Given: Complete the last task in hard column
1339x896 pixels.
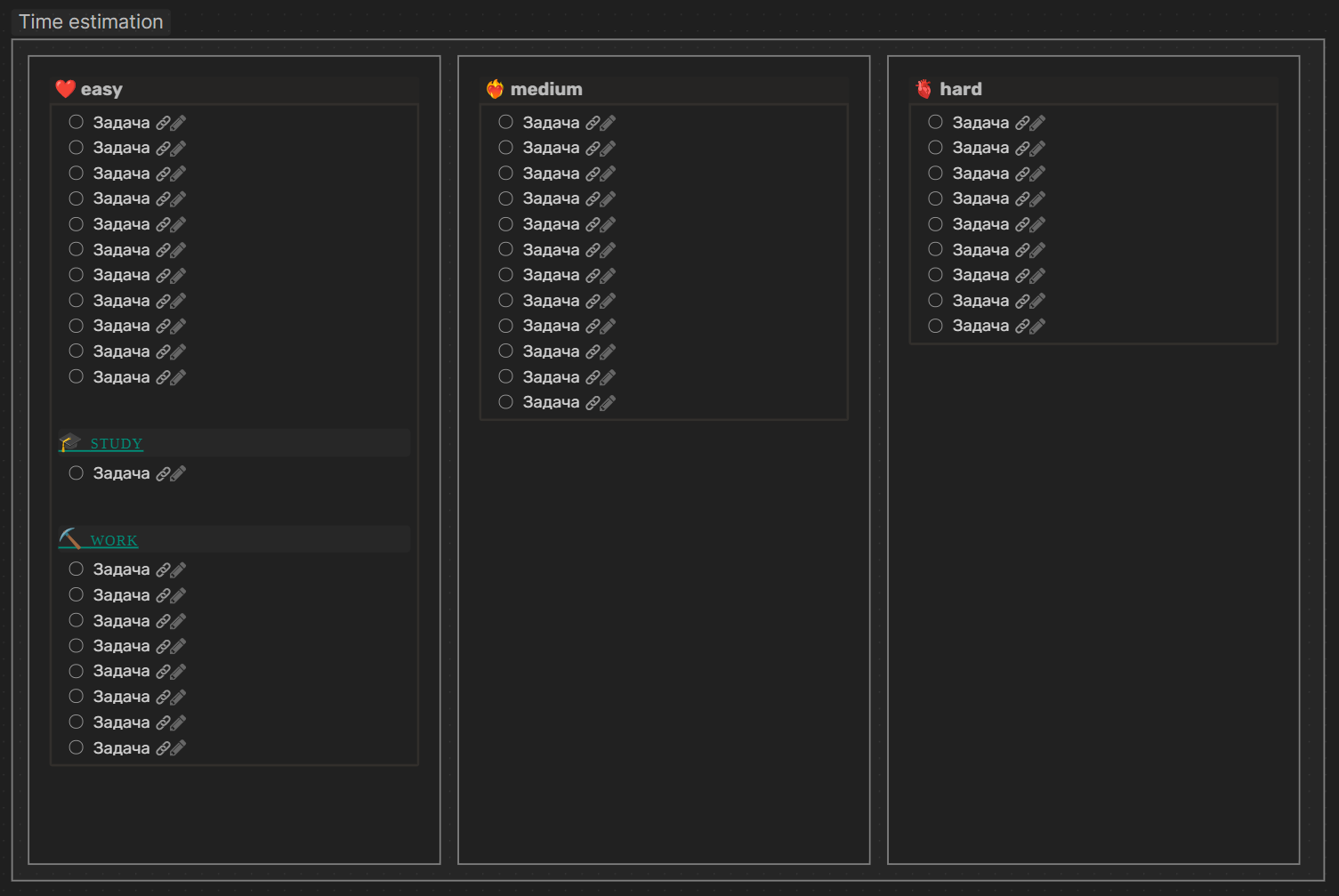Looking at the screenshot, I should 936,326.
